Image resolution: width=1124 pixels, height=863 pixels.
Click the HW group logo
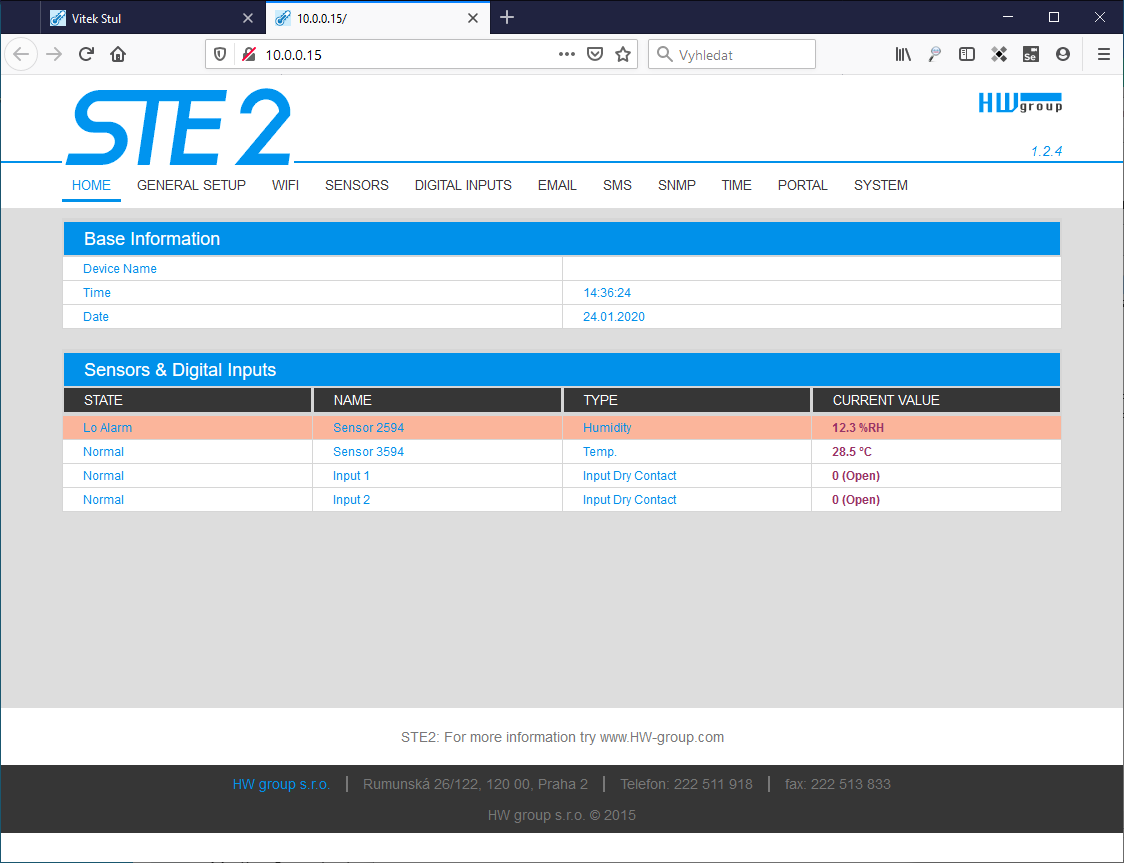[x=1021, y=103]
